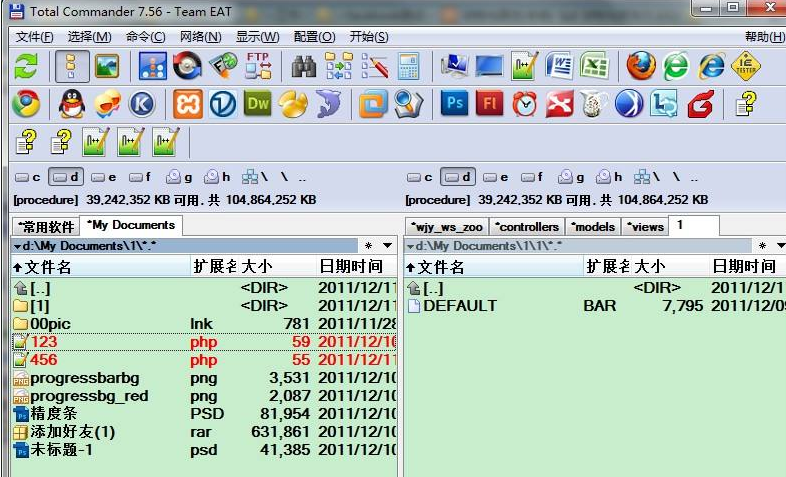Open the multi-rename tool icon with pencil
The image size is (786, 477).
click(x=374, y=66)
